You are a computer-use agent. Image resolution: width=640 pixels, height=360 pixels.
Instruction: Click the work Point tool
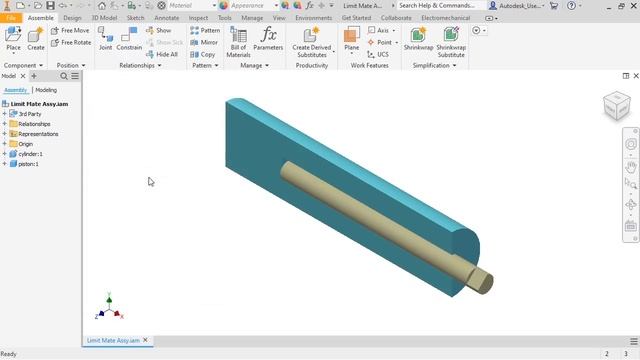tap(383, 42)
